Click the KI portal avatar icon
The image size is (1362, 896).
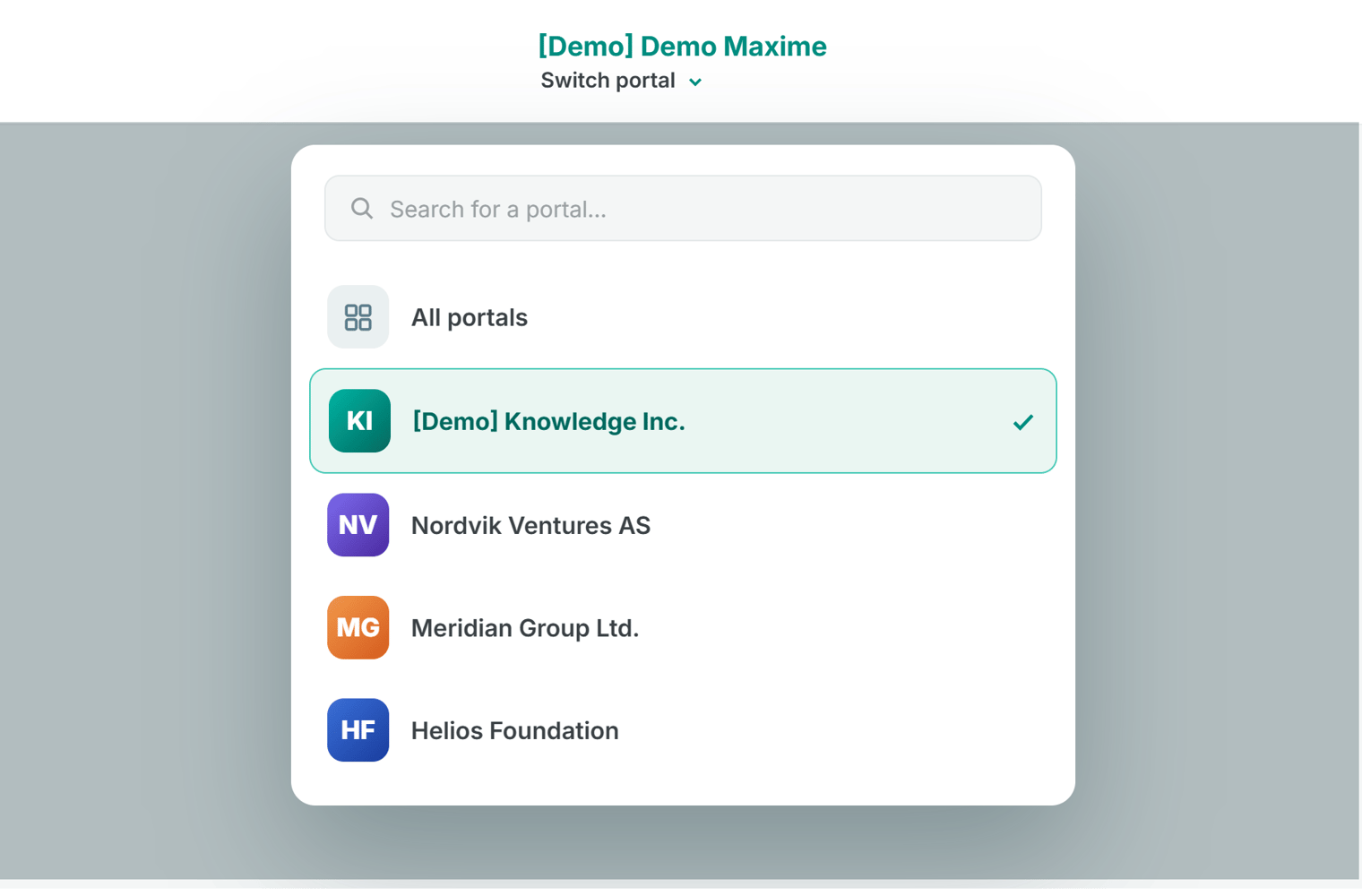359,421
